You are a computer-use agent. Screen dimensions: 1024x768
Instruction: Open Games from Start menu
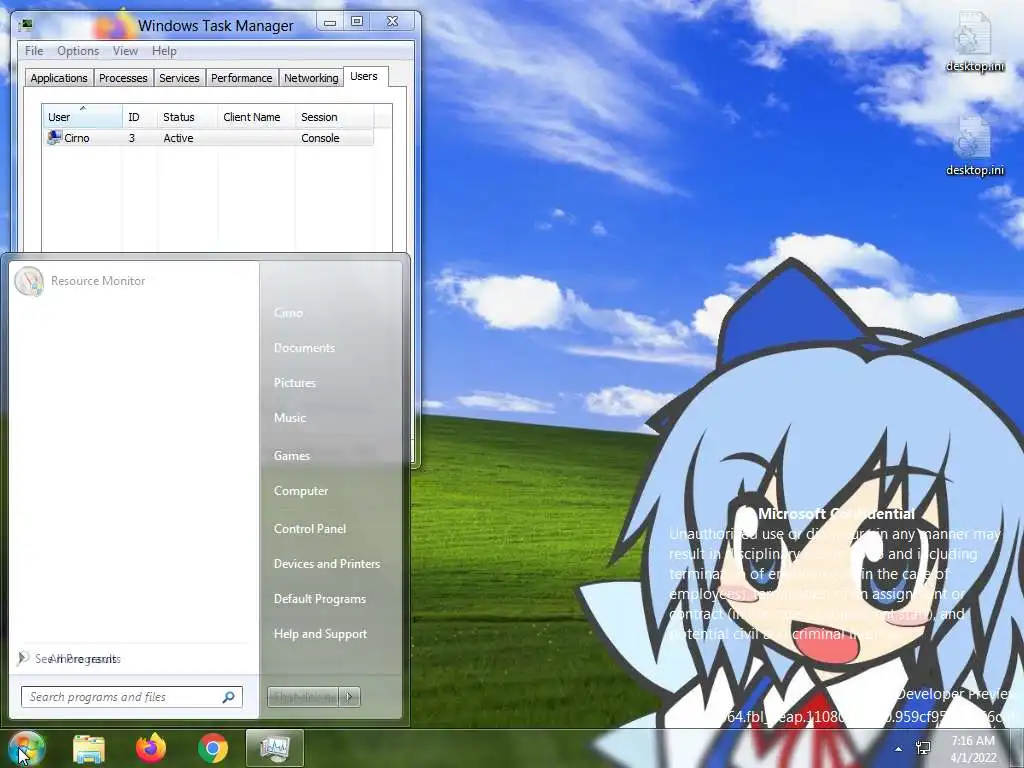coord(292,456)
